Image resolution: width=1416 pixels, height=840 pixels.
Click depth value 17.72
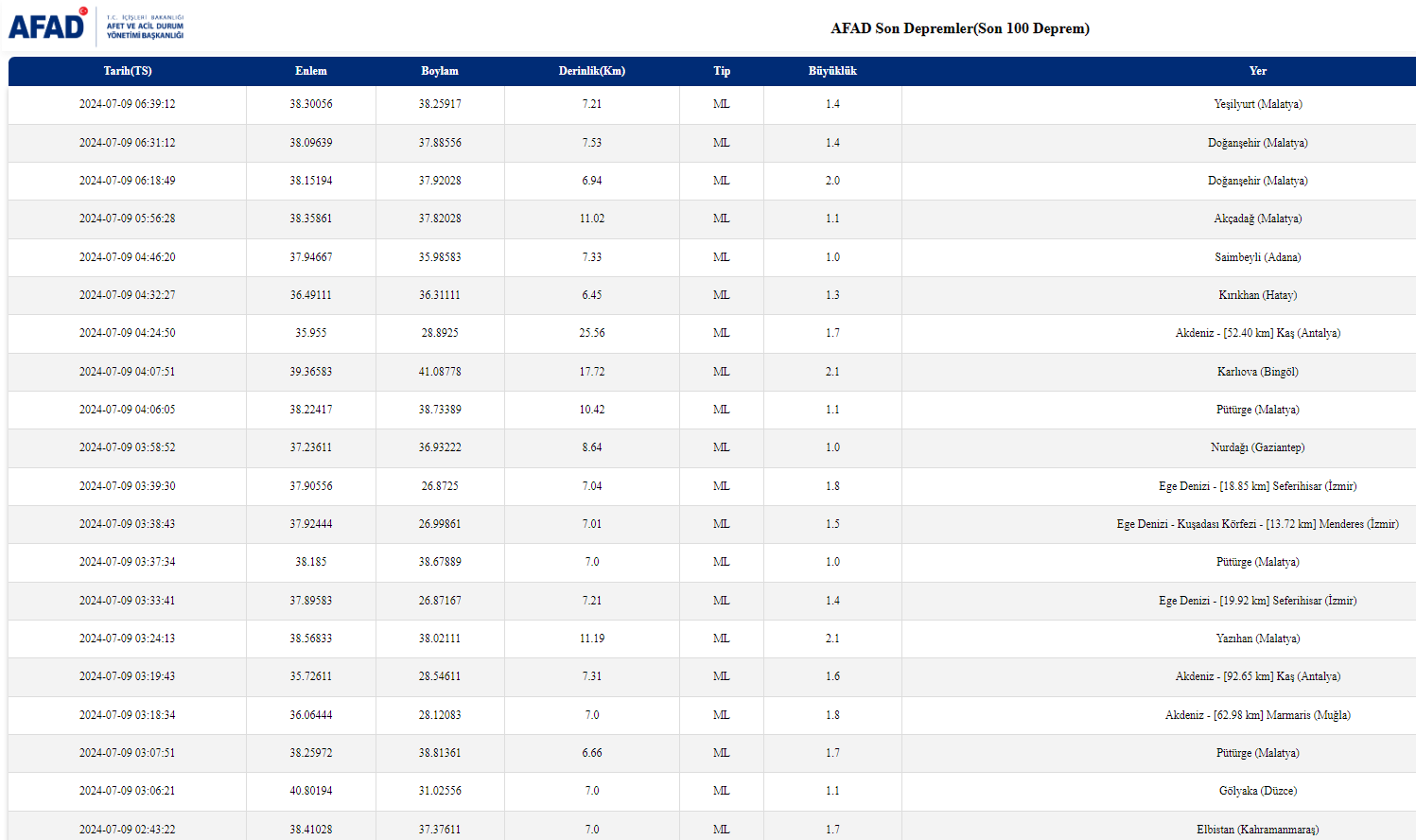[x=592, y=372]
